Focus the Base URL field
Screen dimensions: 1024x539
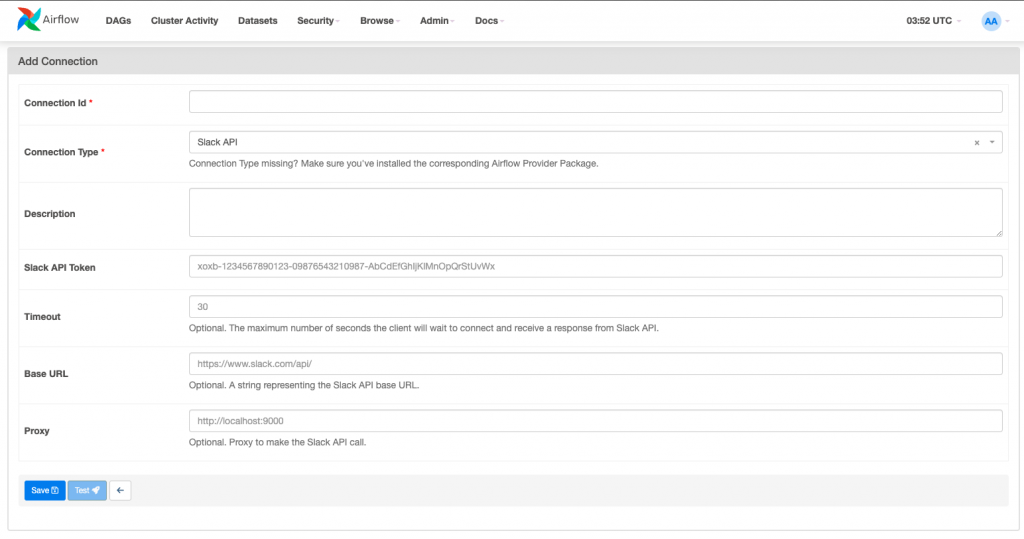pyautogui.click(x=596, y=363)
